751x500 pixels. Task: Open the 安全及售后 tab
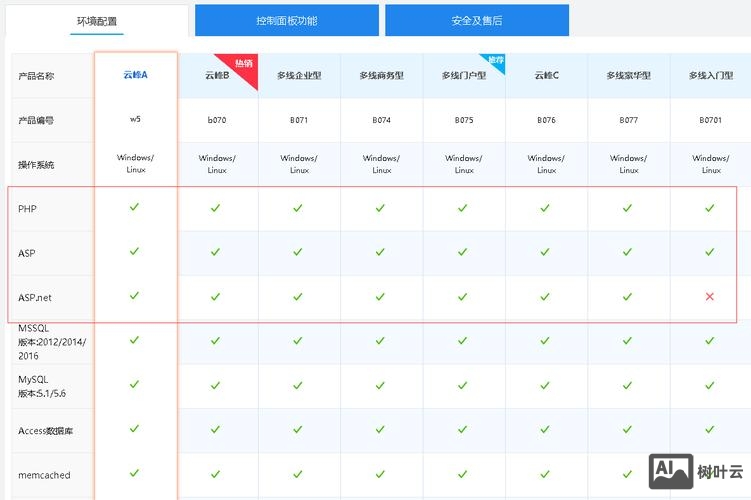pos(477,21)
